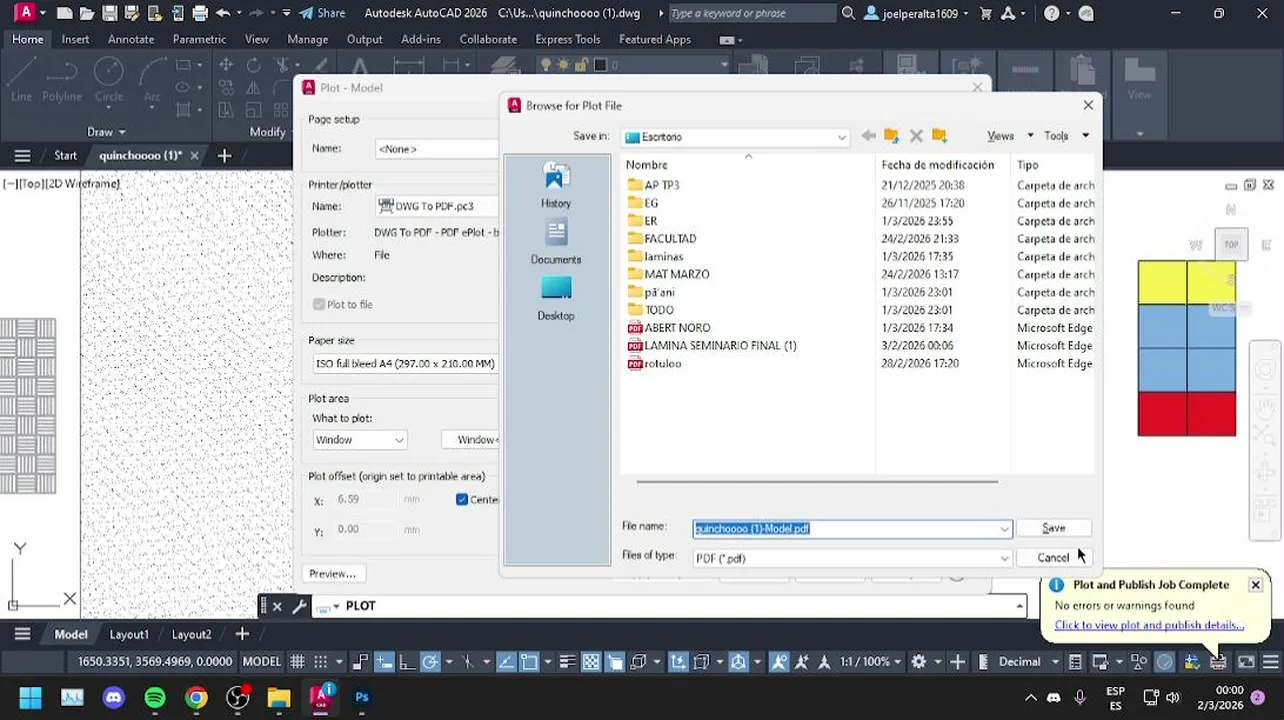Open Photoshop from the taskbar
1284x720 pixels.
362,697
